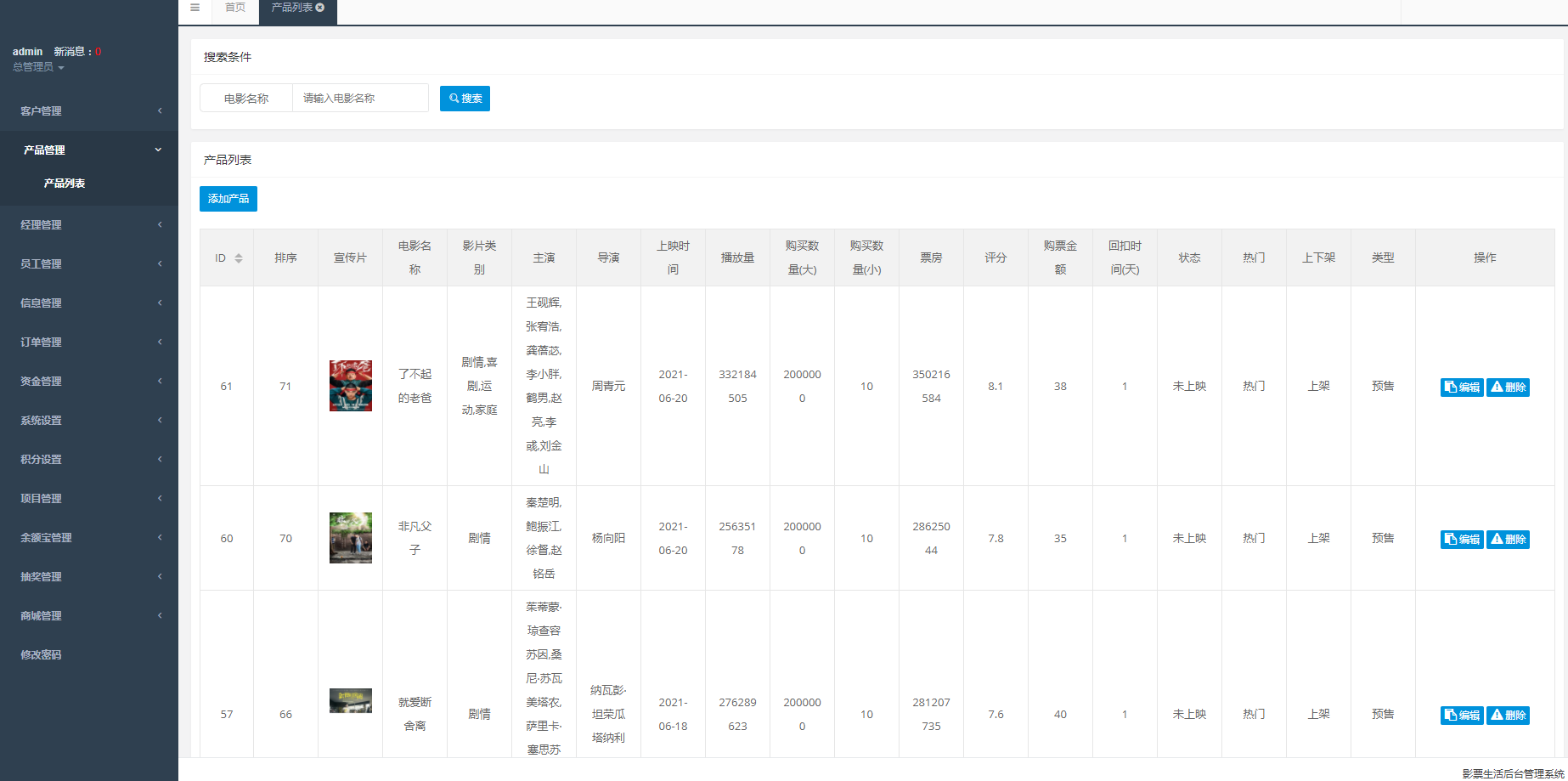1568x781 pixels.
Task: Open the admin 总管理员 dropdown
Action: 38,67
